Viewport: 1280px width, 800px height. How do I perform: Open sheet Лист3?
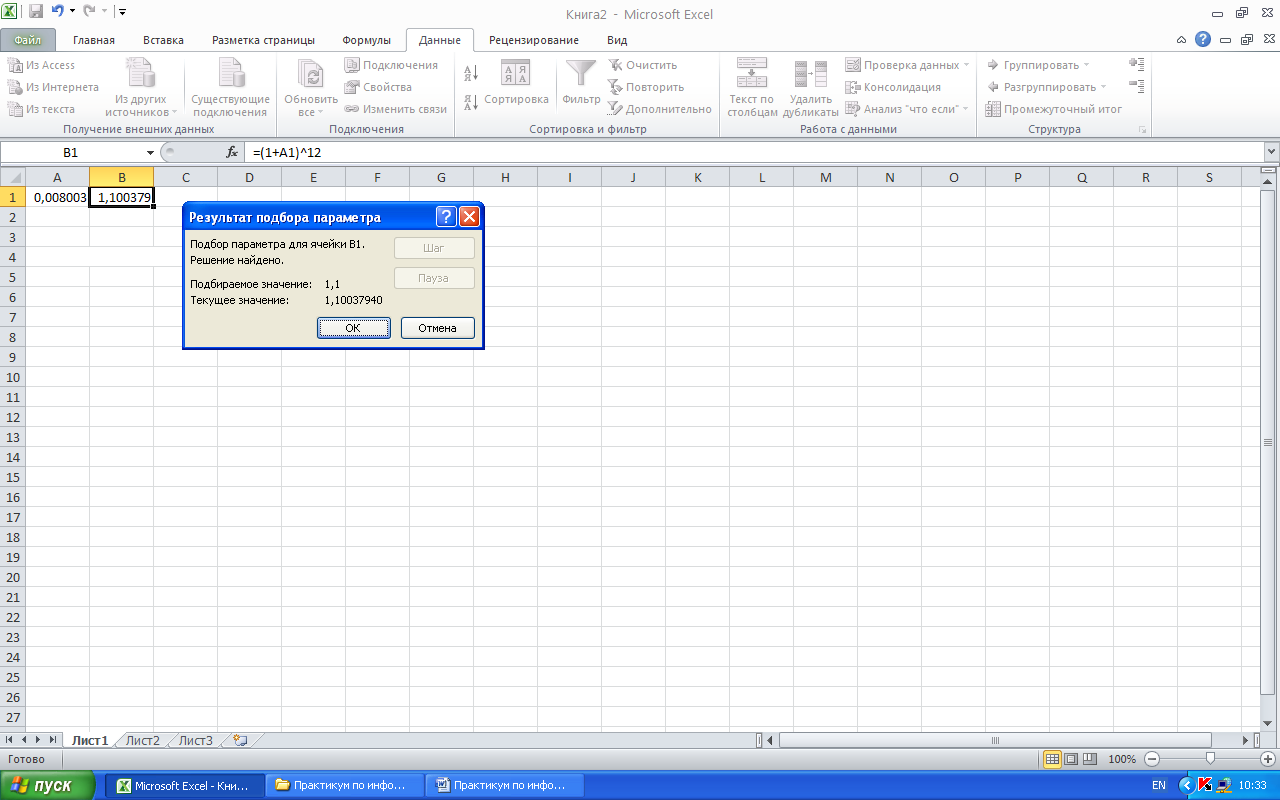tap(196, 741)
